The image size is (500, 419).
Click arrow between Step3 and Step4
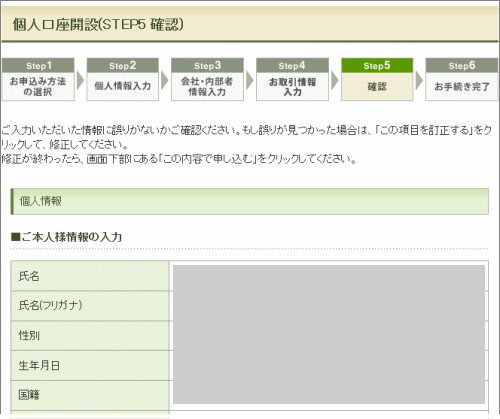(250, 80)
